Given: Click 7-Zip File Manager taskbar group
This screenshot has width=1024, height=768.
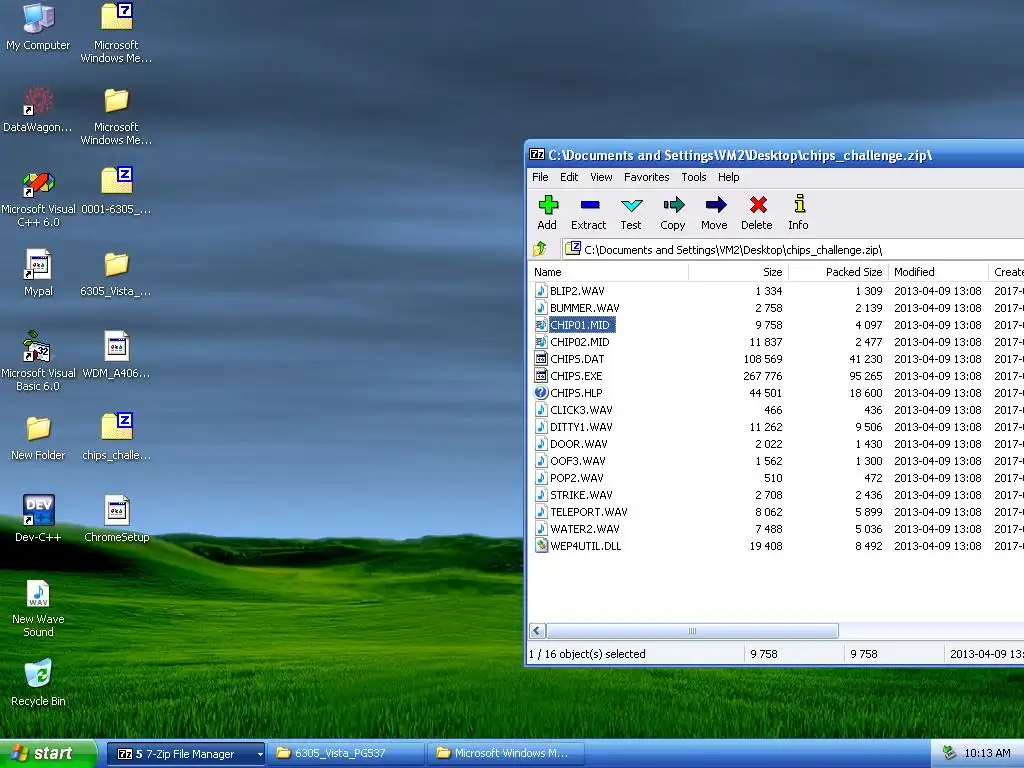Looking at the screenshot, I should [x=185, y=754].
